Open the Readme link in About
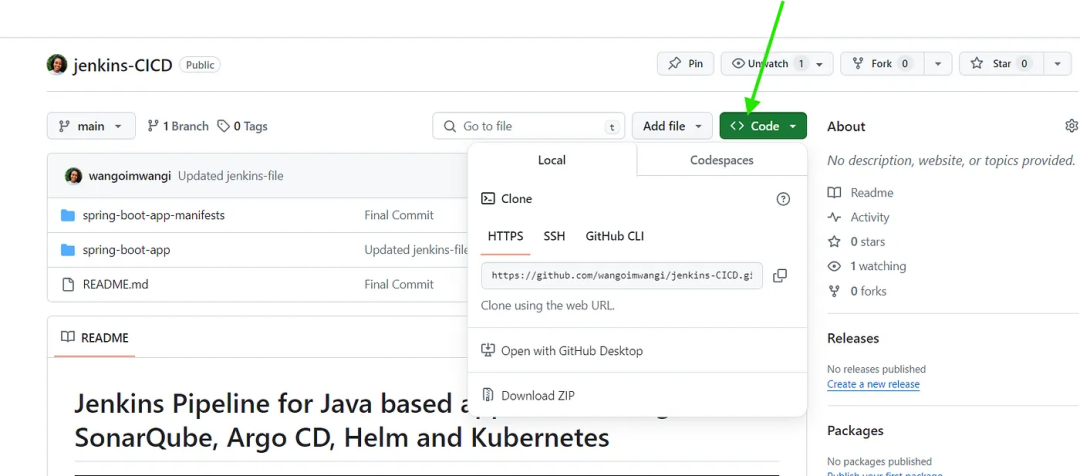The image size is (1080, 476). click(x=871, y=193)
